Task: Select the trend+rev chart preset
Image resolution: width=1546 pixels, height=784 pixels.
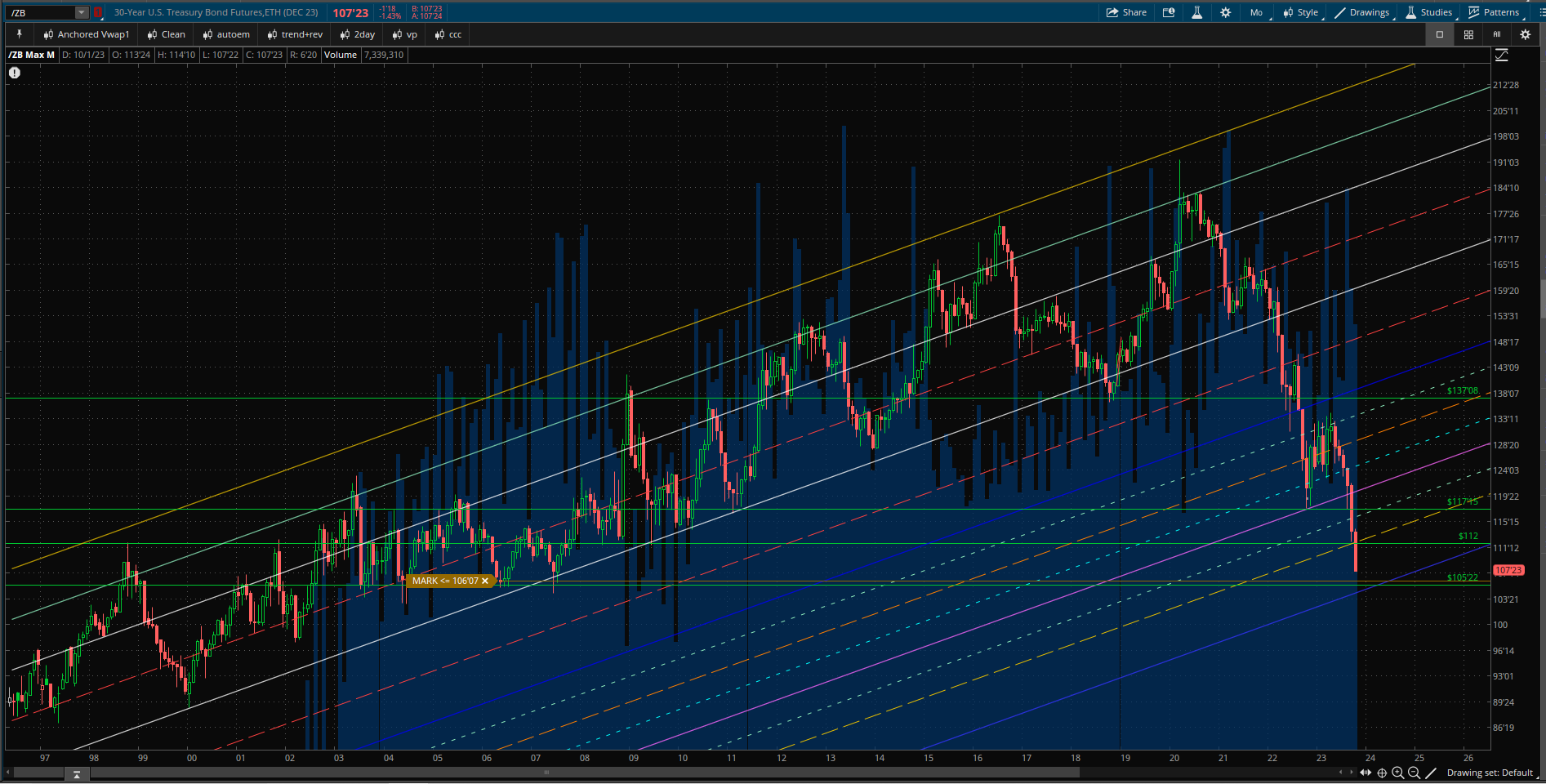Action: [x=295, y=34]
